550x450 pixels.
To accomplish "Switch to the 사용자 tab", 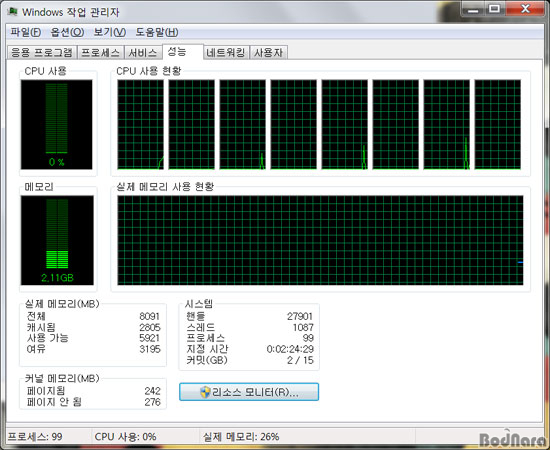I will (x=268, y=53).
